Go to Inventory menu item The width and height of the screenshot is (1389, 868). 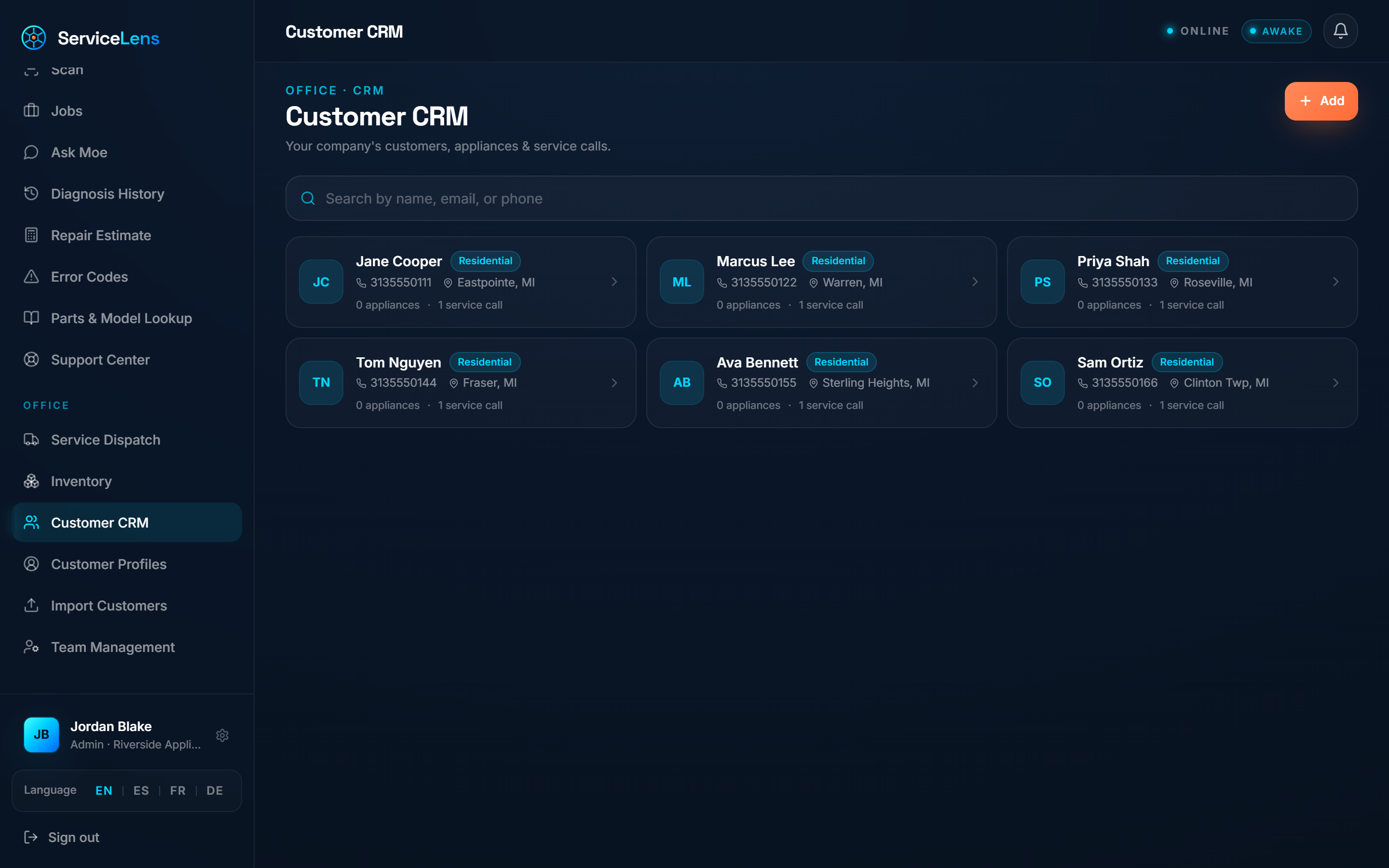[x=127, y=481]
